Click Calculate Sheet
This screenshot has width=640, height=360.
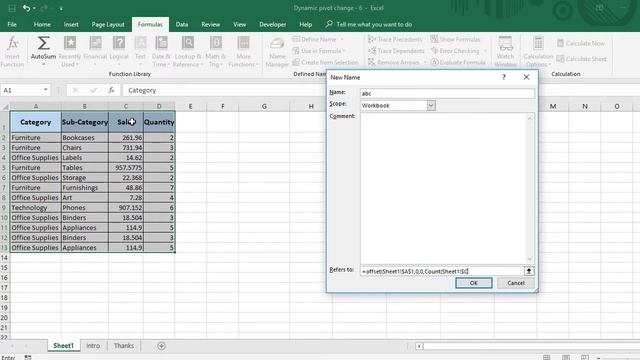(582, 59)
